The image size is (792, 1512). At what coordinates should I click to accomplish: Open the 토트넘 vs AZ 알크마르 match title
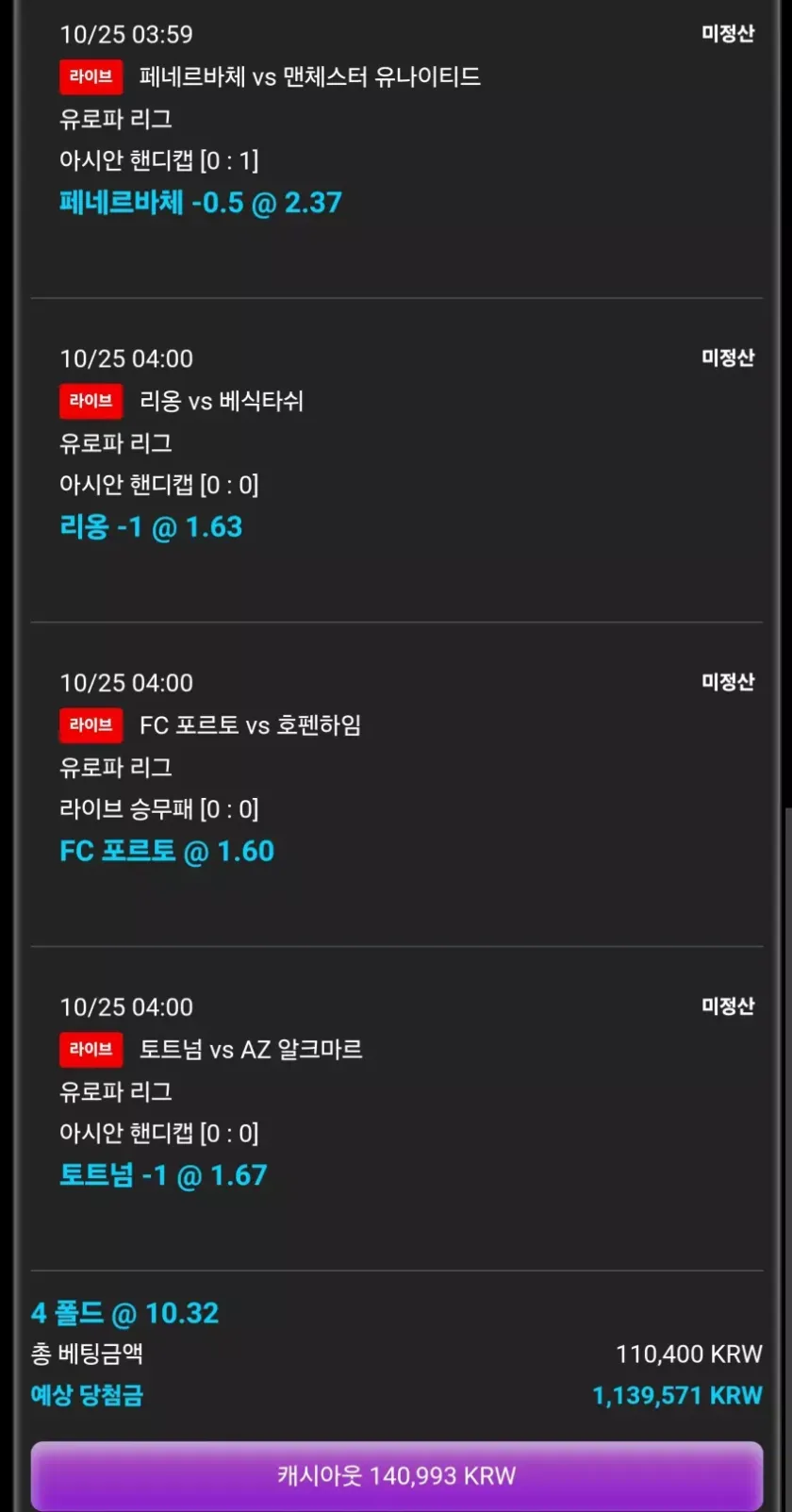tap(251, 1049)
